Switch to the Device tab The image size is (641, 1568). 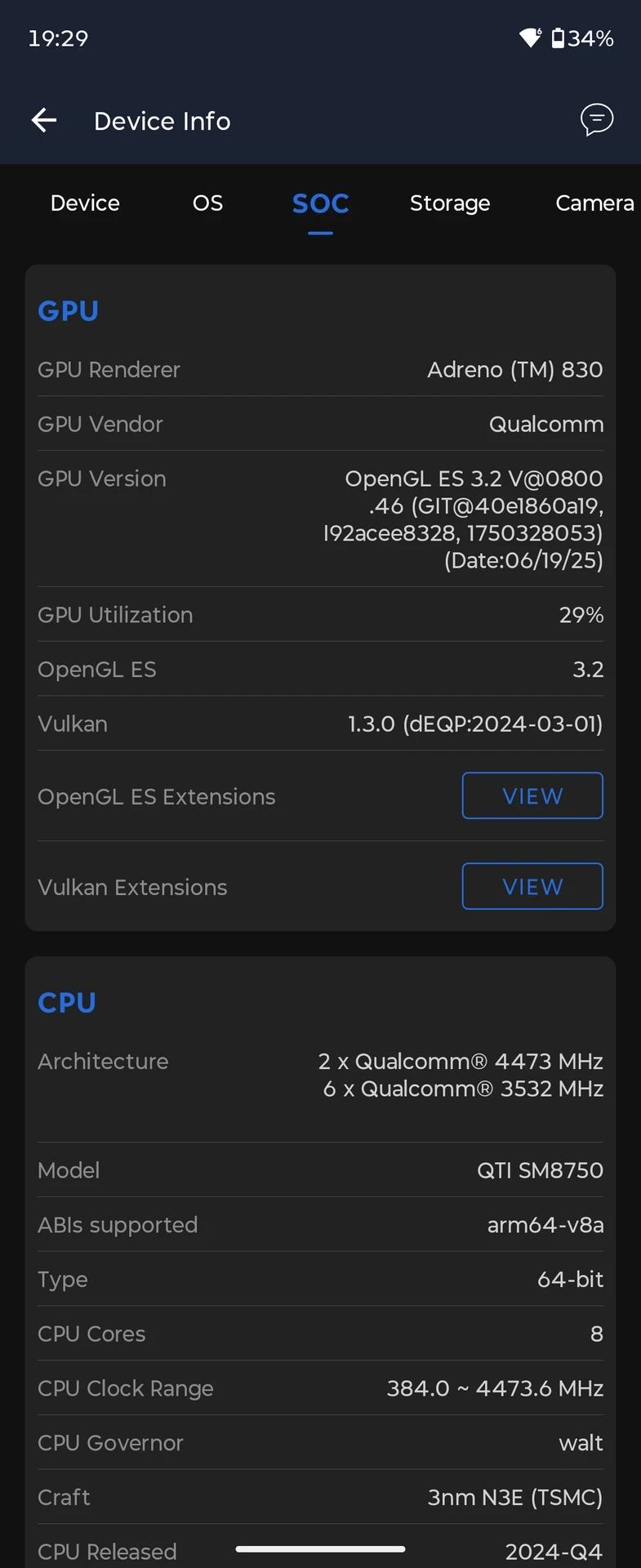tap(85, 203)
